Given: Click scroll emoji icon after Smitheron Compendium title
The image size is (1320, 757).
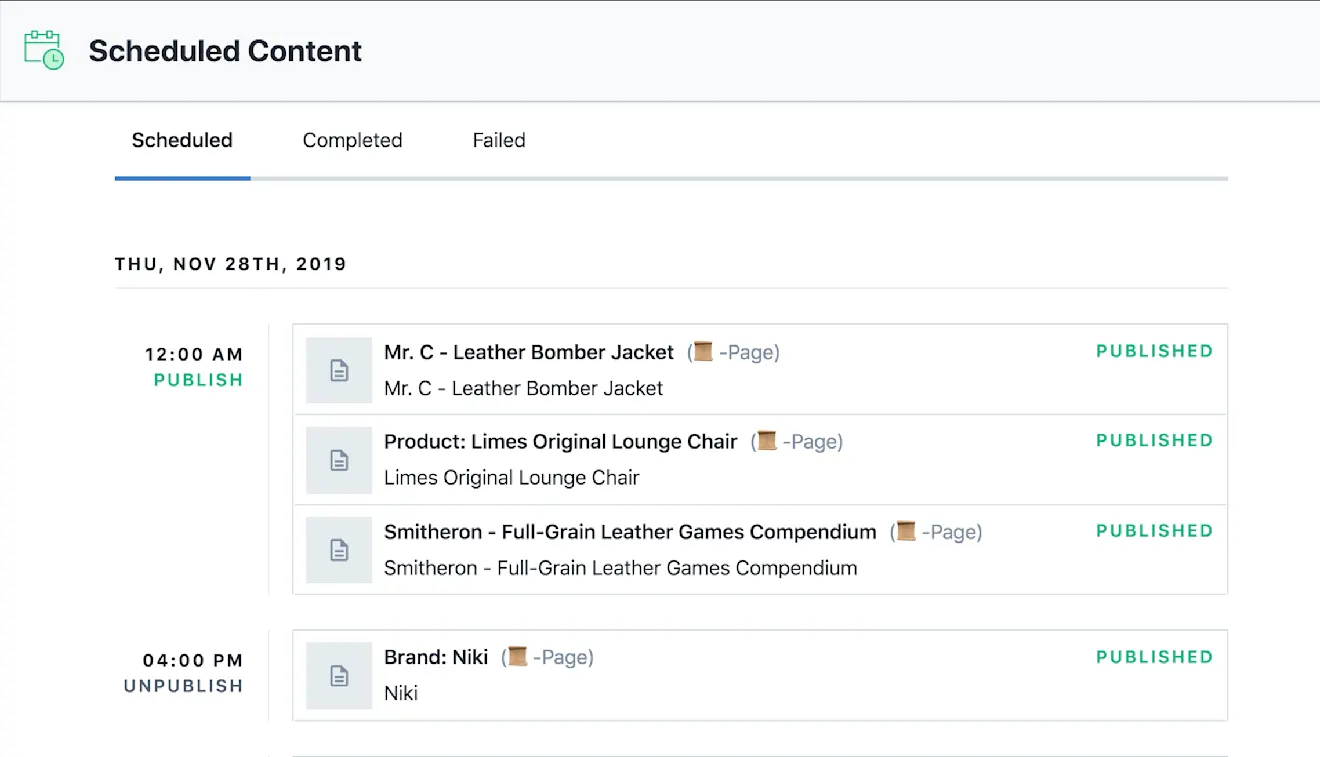Looking at the screenshot, I should tap(906, 531).
